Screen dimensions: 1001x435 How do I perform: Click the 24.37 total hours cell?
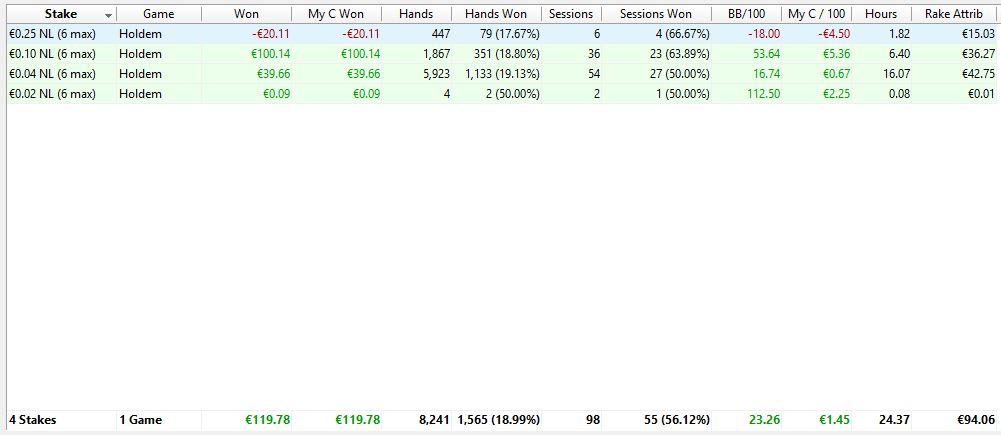pyautogui.click(x=896, y=420)
